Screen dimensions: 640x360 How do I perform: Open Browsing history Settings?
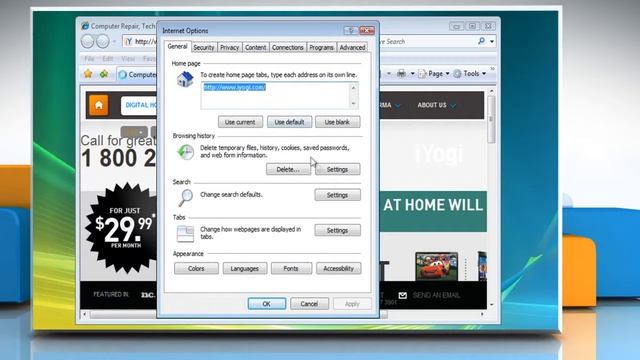pos(337,169)
